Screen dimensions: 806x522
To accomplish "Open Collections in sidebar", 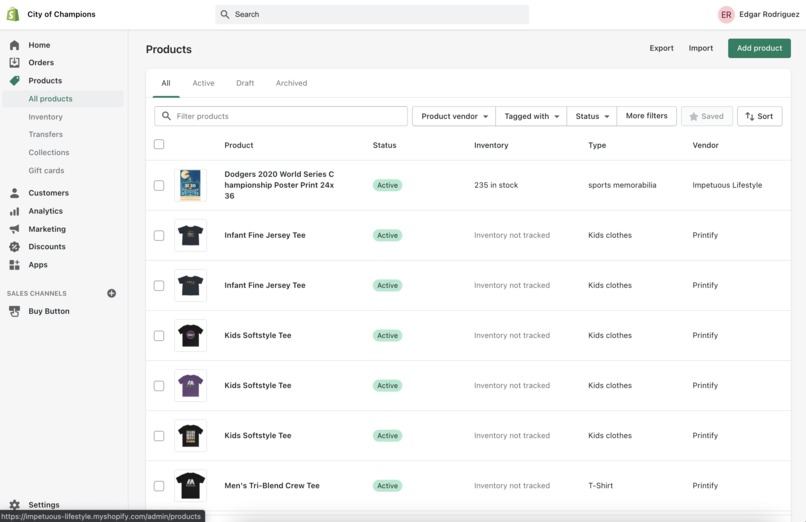I will click(x=49, y=153).
